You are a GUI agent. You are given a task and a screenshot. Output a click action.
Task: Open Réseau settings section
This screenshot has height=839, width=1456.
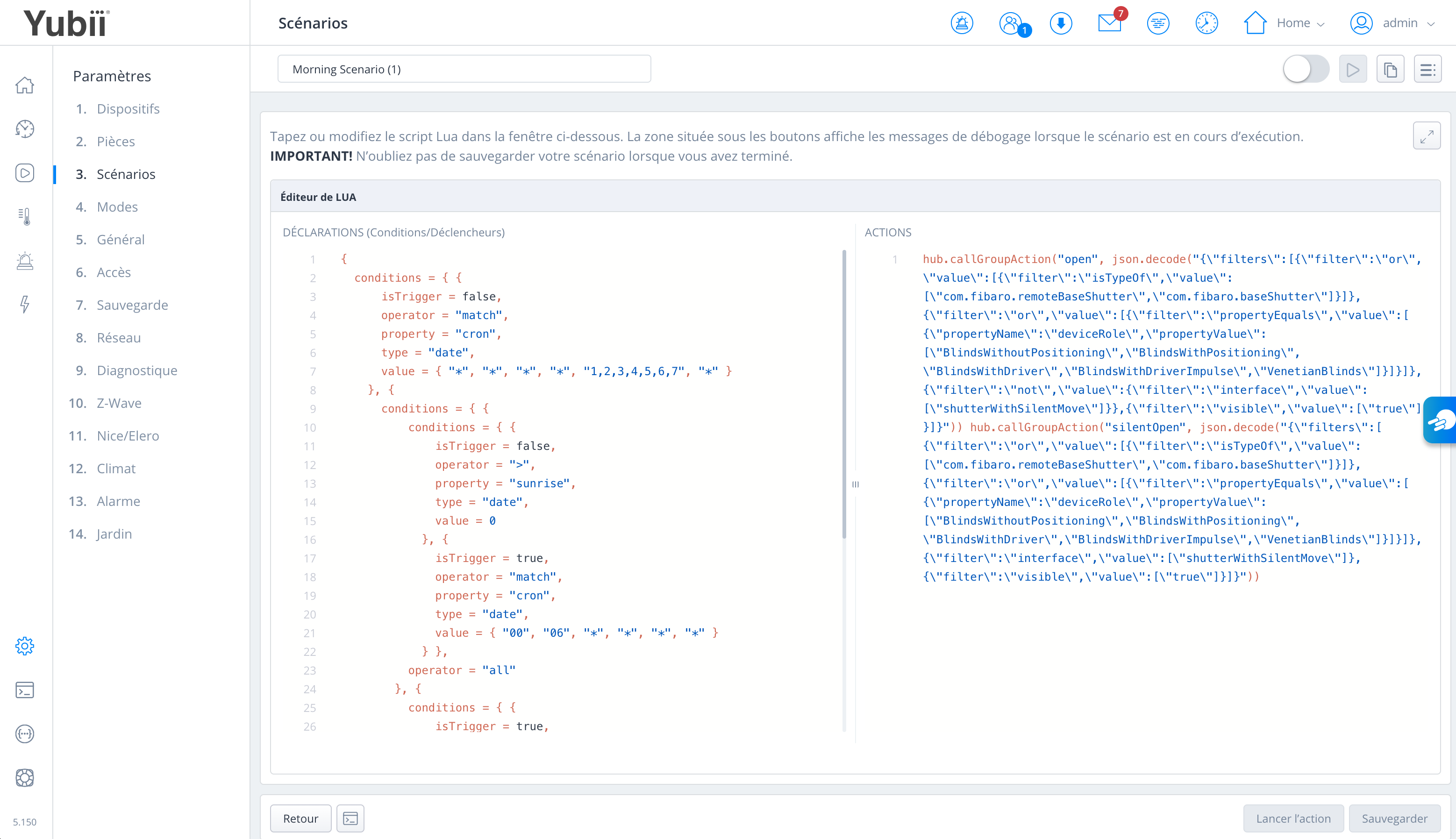point(119,338)
